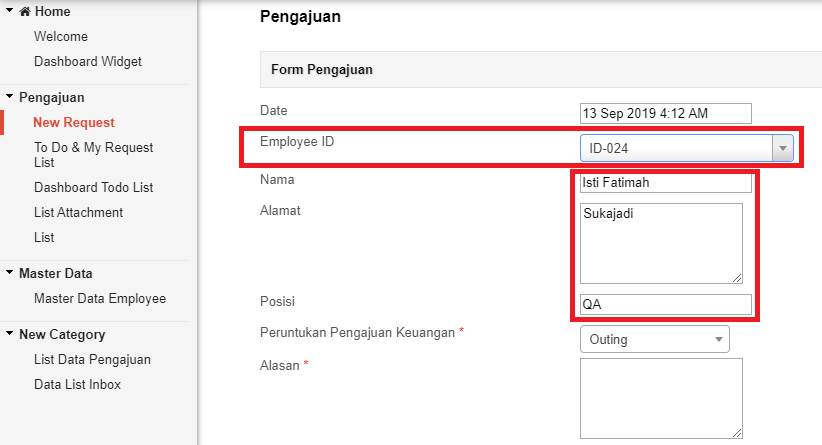Collapse the Pengajuan menu section
822x445 pixels.
click(9, 96)
